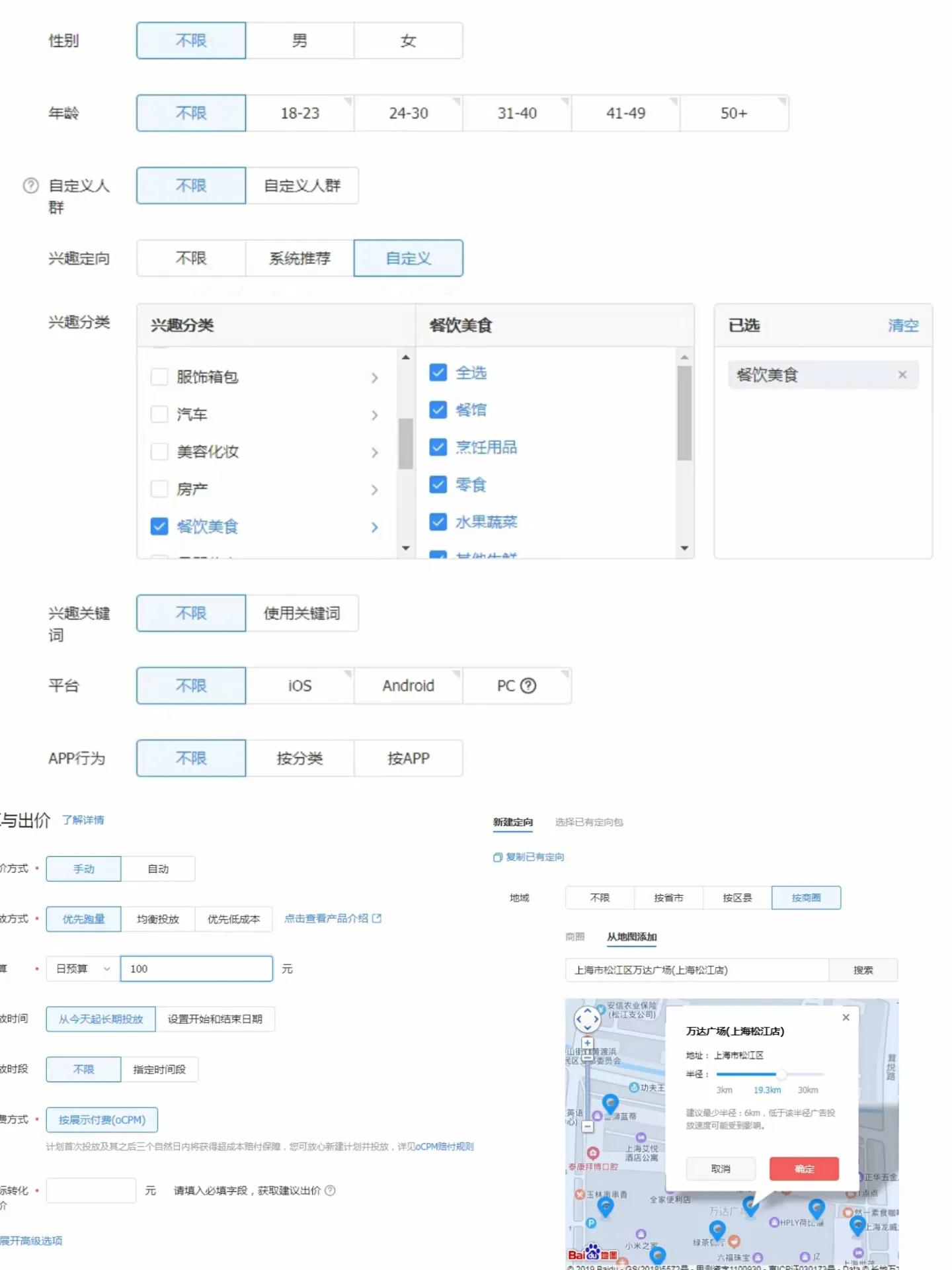The height and width of the screenshot is (1270, 952).
Task: Expand advanced options 展开高级选项
Action: coord(31,1241)
